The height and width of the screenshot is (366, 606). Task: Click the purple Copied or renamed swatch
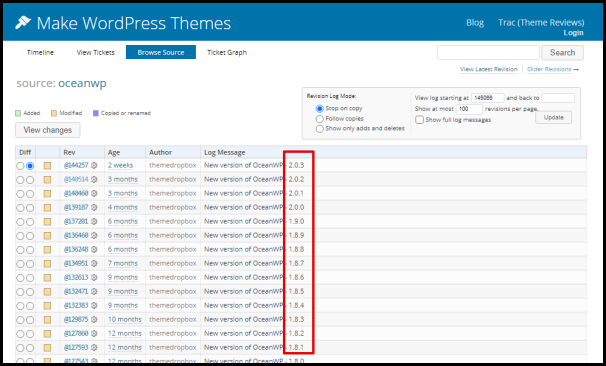pyautogui.click(x=96, y=113)
